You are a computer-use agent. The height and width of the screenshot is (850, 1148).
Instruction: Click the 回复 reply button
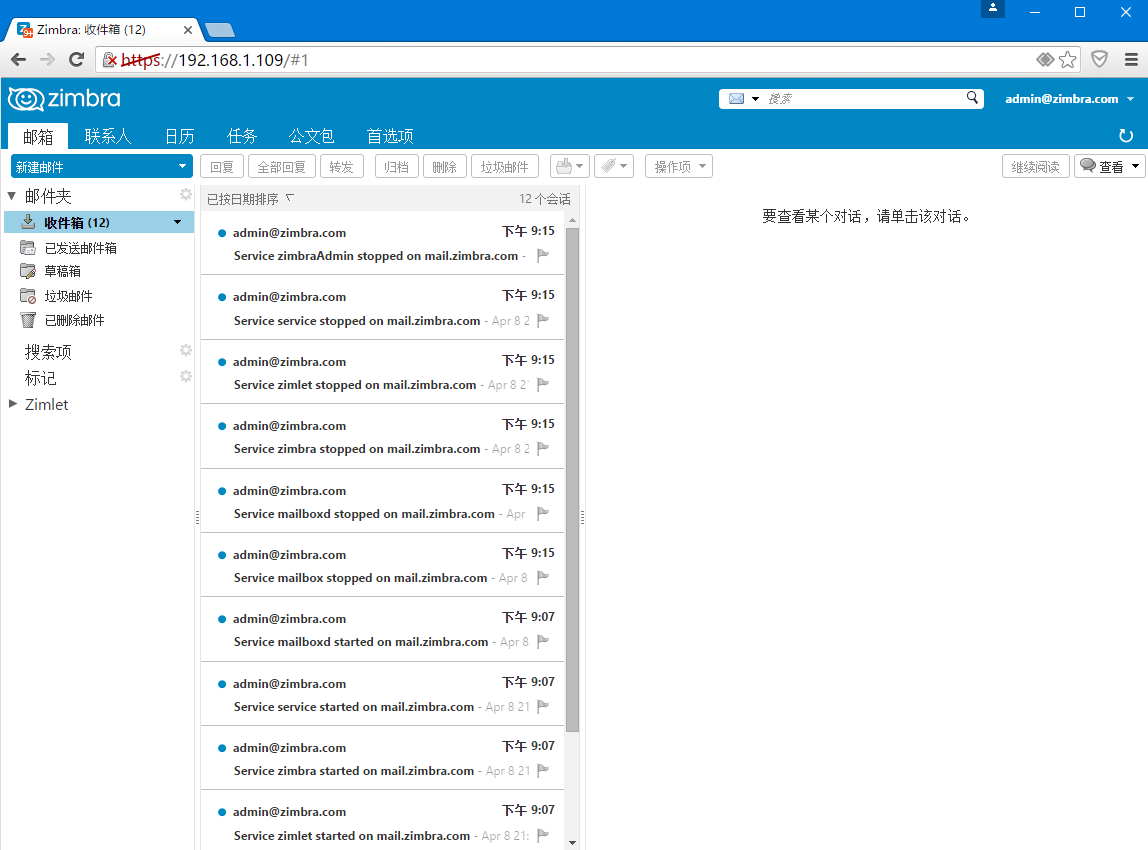tap(222, 167)
